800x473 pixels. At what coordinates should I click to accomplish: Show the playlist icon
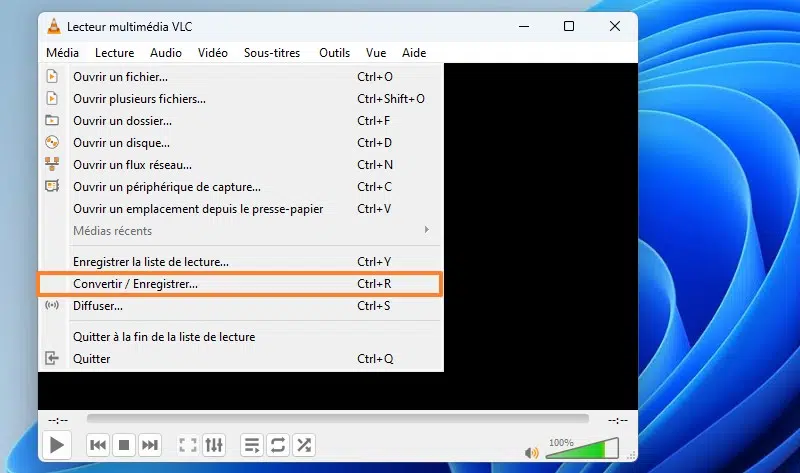252,445
